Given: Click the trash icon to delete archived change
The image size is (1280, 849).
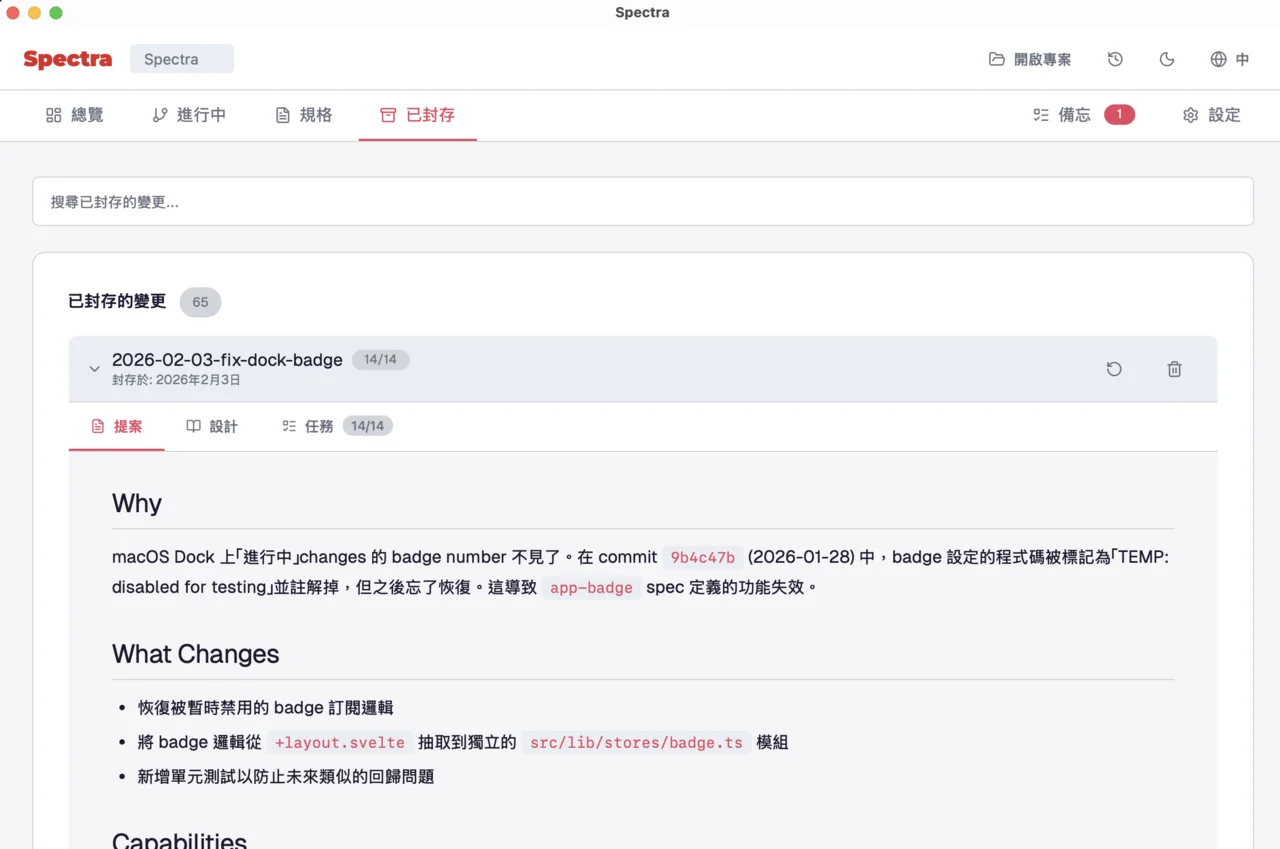Looking at the screenshot, I should pos(1174,369).
